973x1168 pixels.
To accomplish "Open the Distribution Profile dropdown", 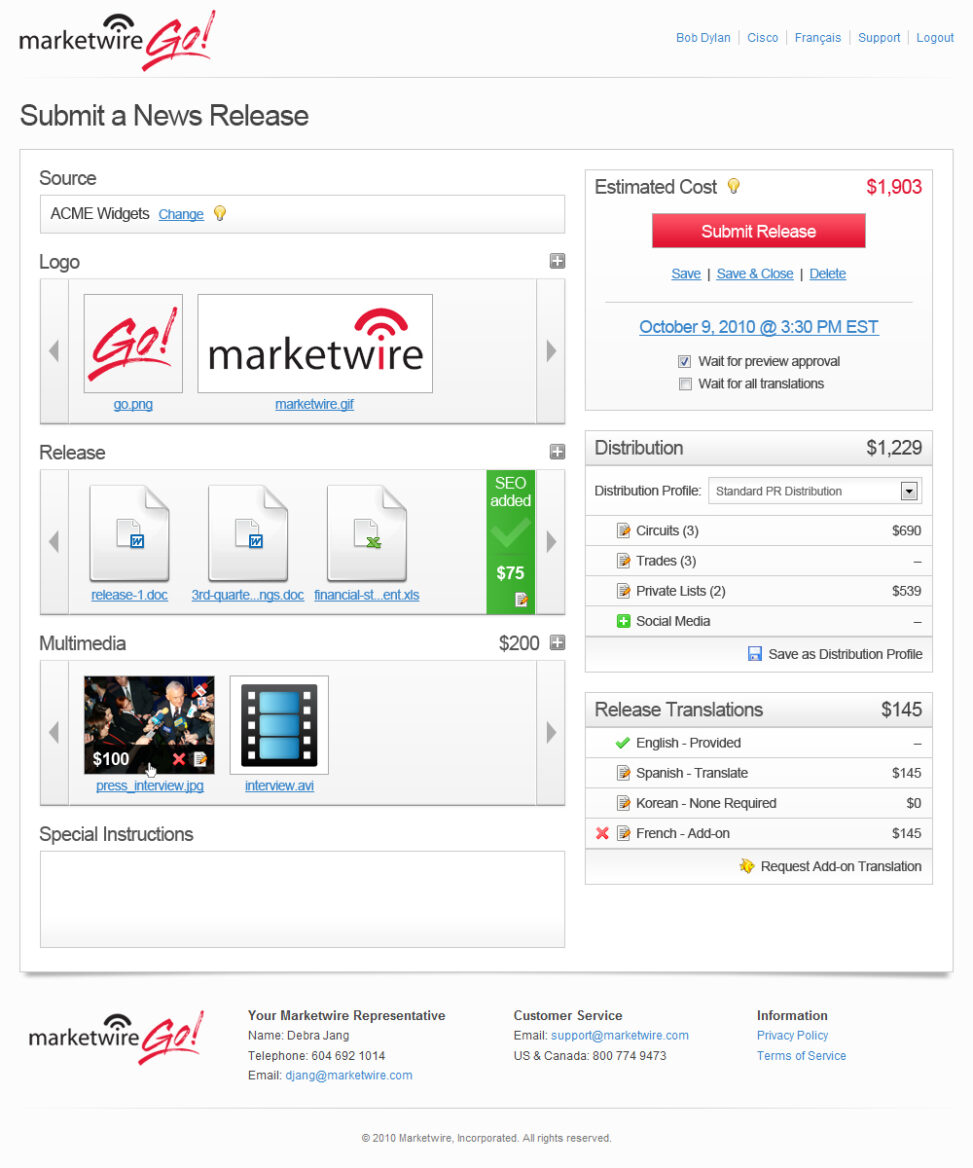I will pos(909,491).
